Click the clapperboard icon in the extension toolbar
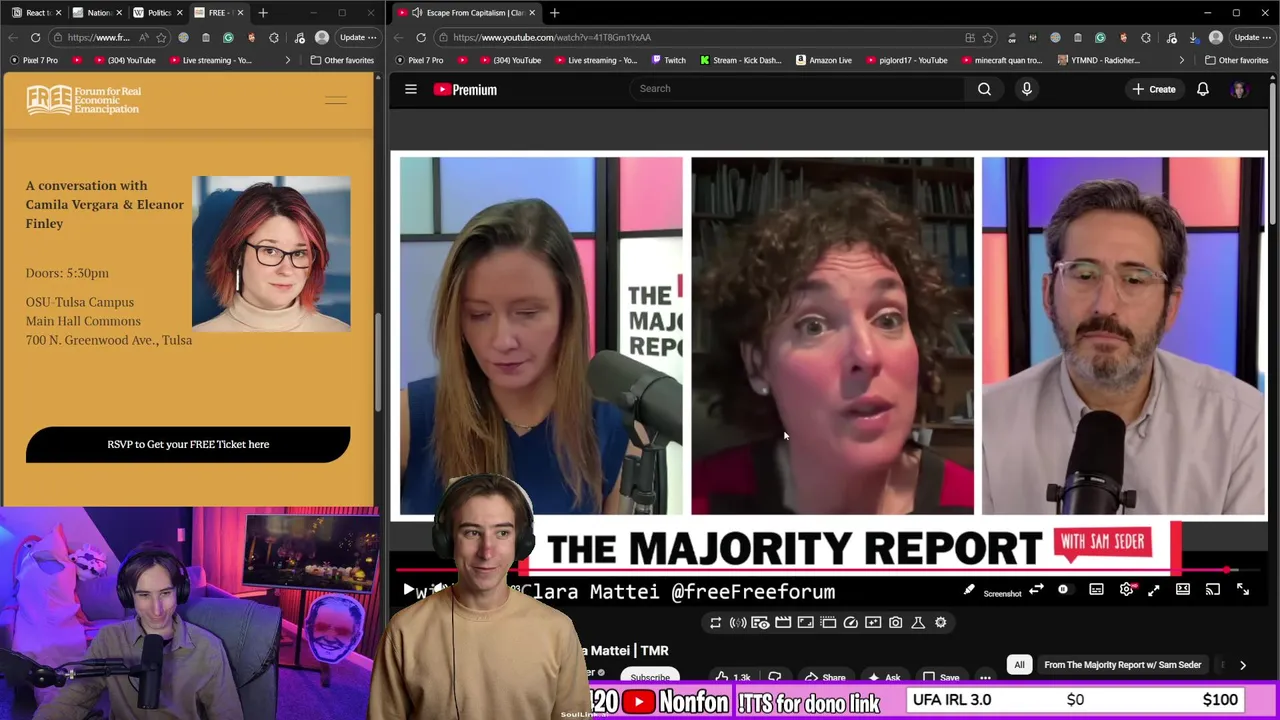The width and height of the screenshot is (1280, 720). point(783,623)
